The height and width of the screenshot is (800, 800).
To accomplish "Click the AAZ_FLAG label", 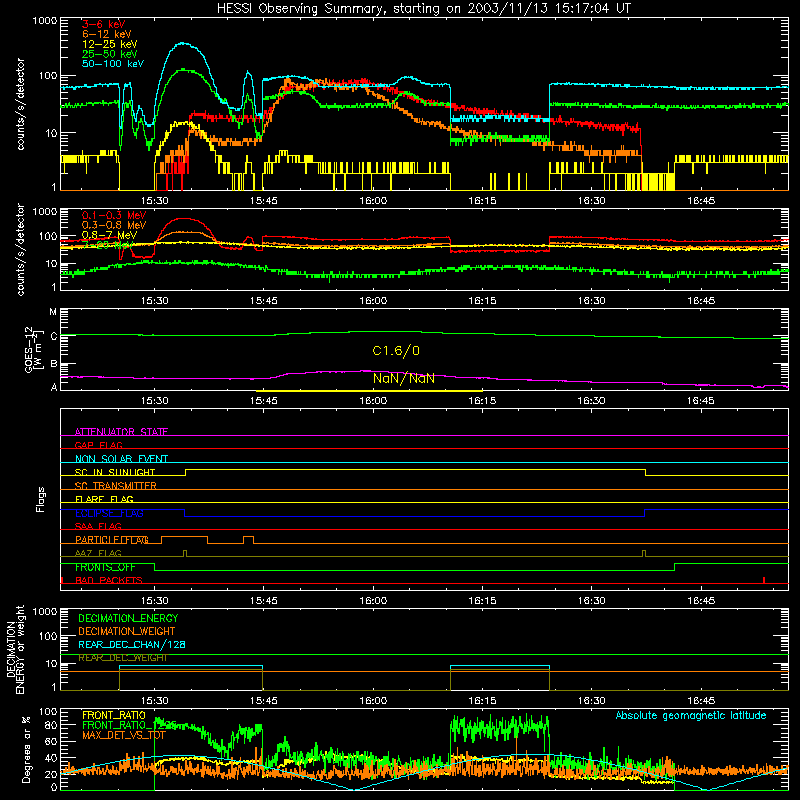I will 98,553.
